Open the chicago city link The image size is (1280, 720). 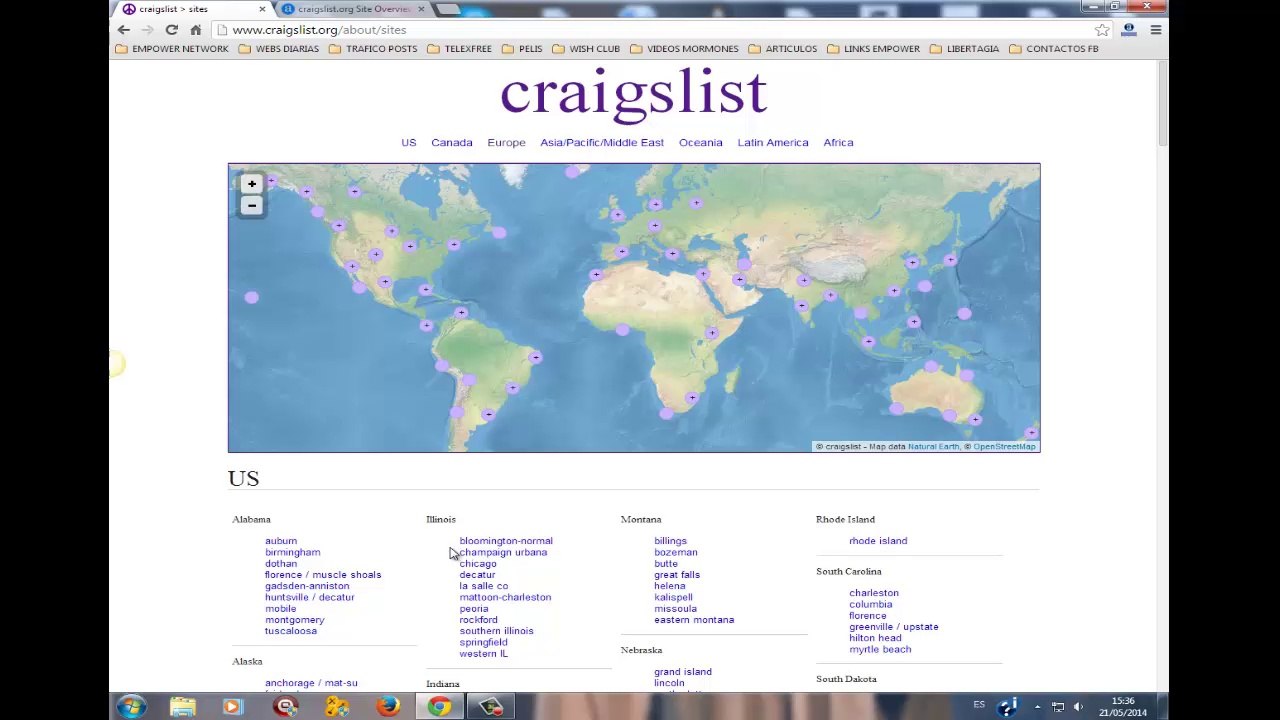coord(478,564)
